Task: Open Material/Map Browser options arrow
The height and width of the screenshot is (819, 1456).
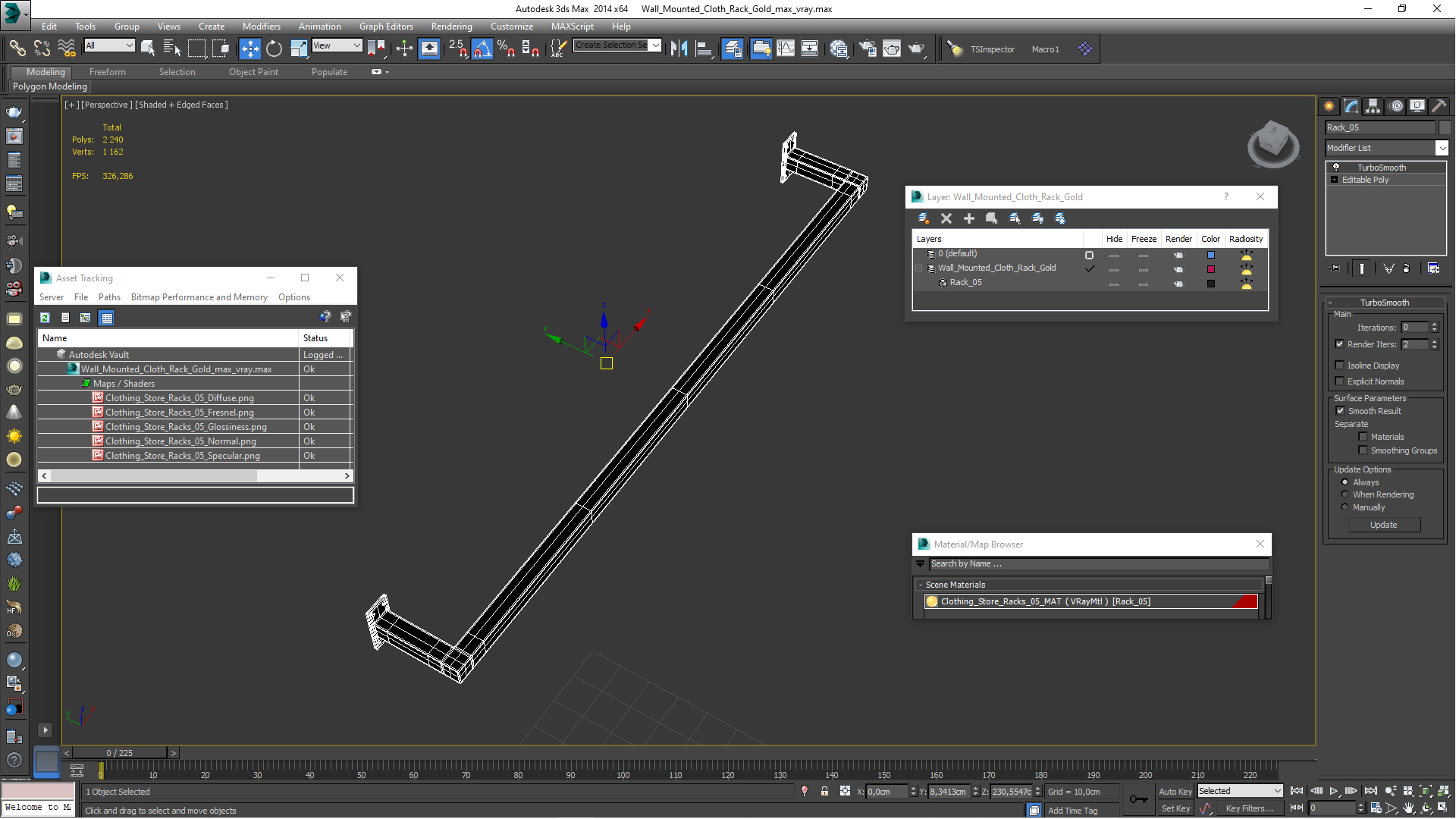Action: pyautogui.click(x=921, y=564)
